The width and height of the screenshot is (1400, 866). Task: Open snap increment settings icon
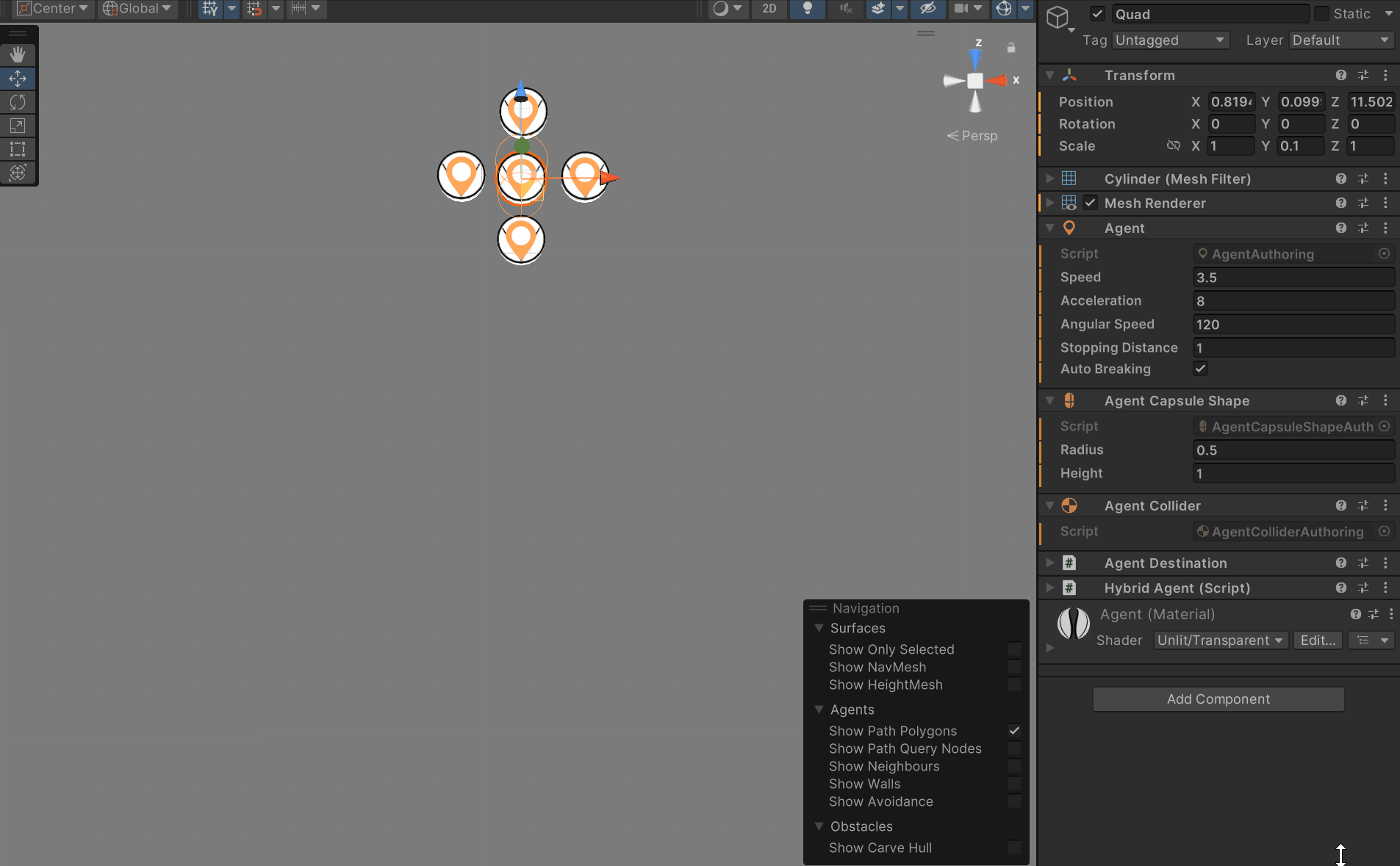(x=298, y=9)
